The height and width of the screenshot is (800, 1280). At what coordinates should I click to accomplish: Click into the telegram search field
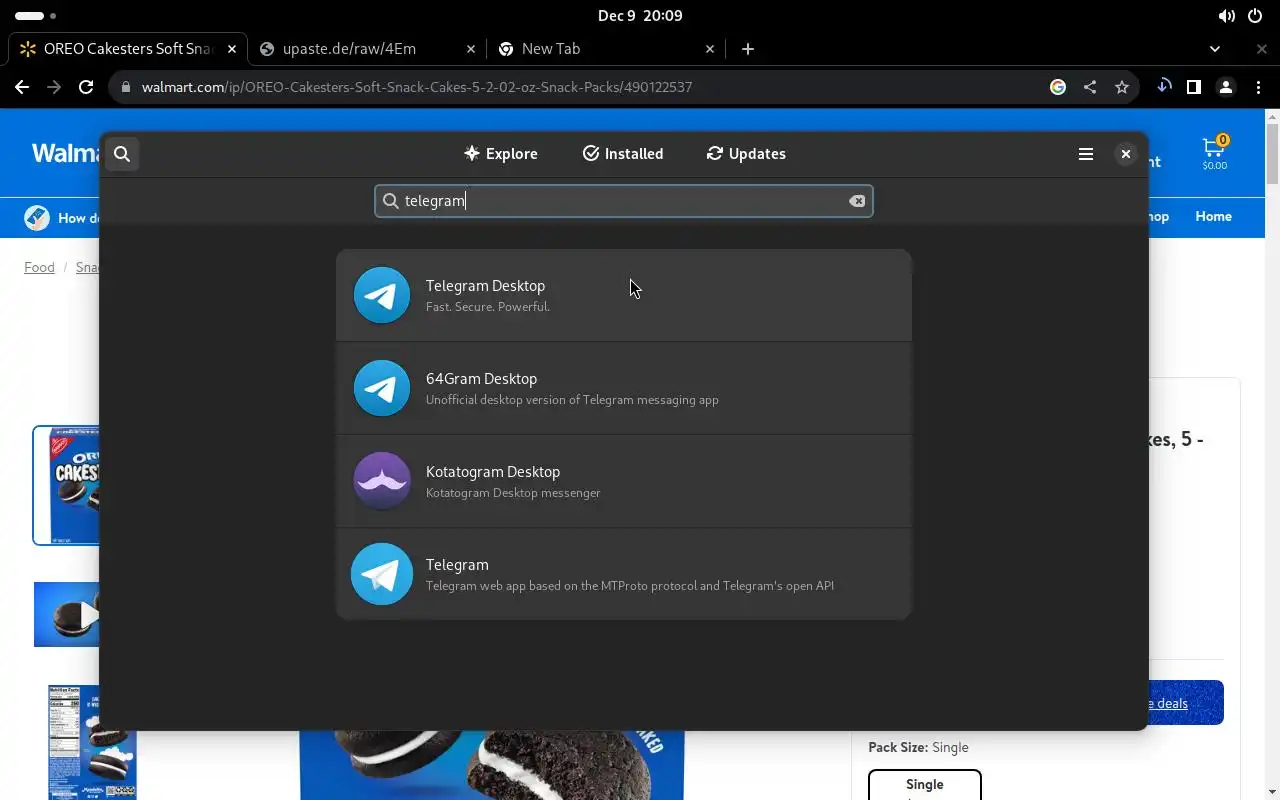coord(624,201)
